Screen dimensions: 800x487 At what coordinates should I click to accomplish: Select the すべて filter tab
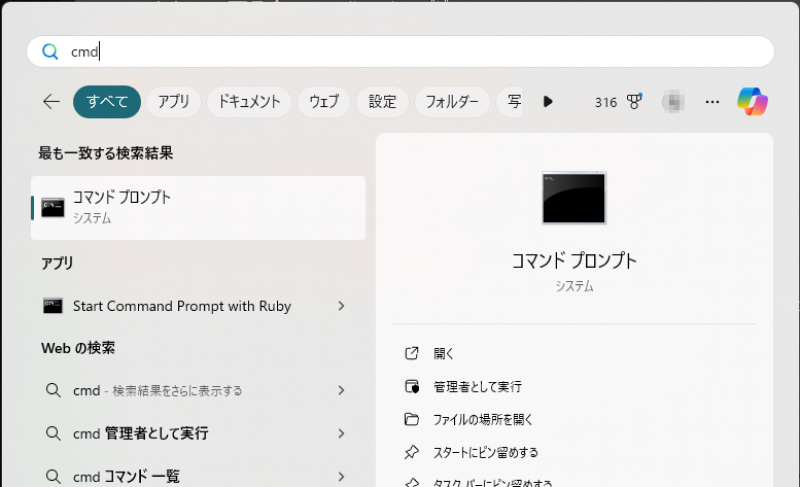107,102
